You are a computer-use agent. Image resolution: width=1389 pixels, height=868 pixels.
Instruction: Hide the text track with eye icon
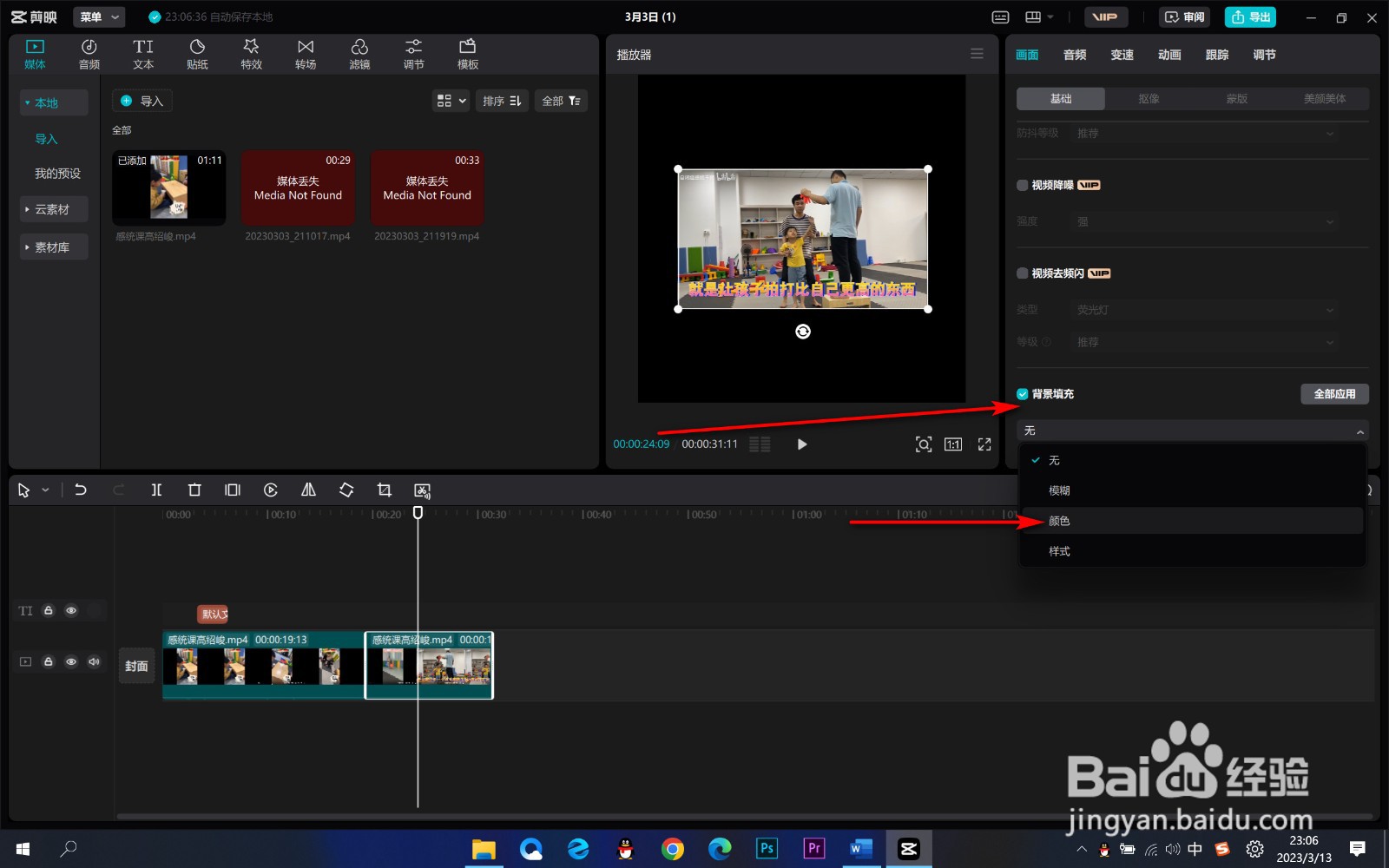click(x=71, y=611)
